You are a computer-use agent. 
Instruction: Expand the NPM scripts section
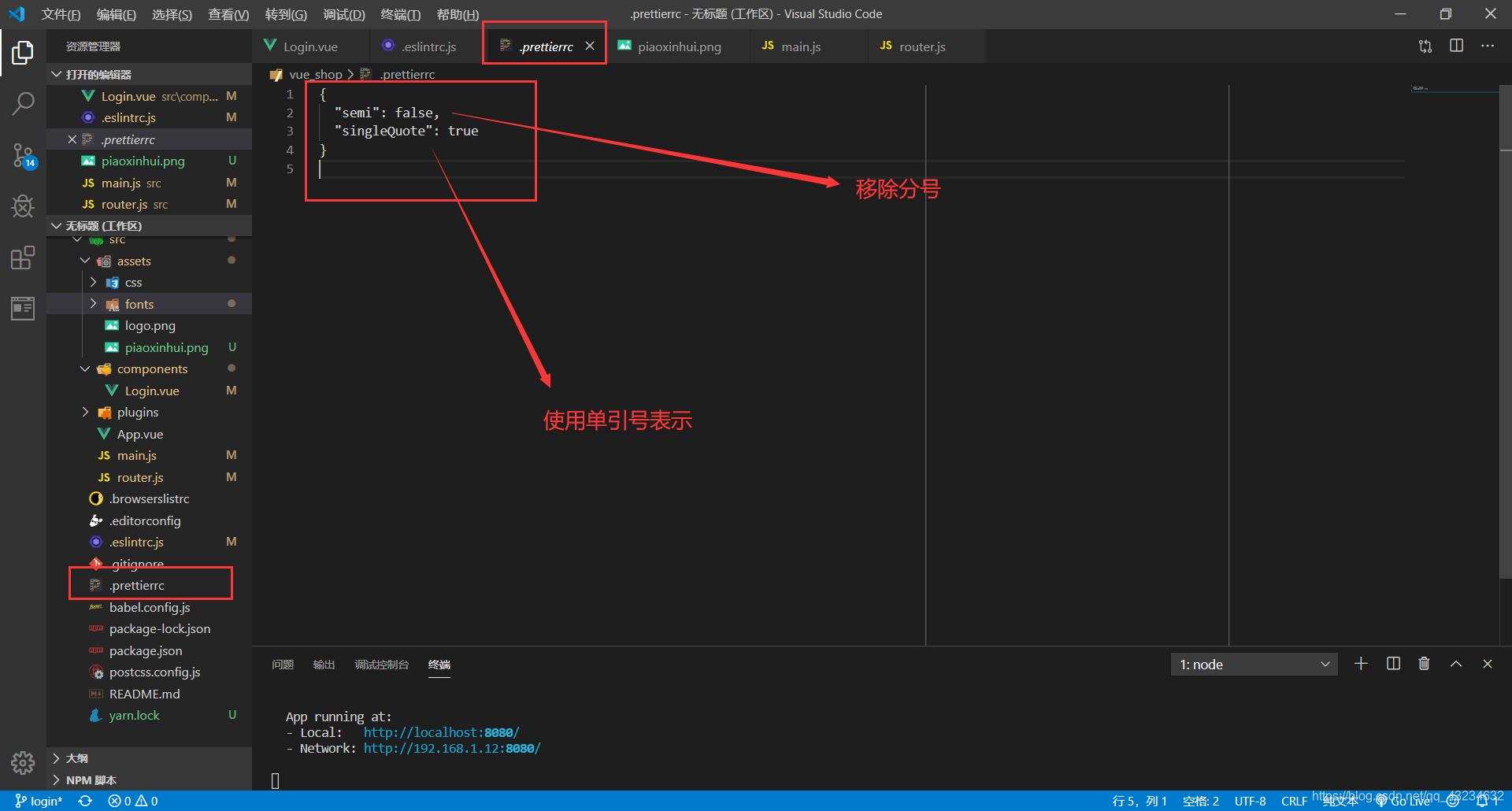pyautogui.click(x=150, y=780)
